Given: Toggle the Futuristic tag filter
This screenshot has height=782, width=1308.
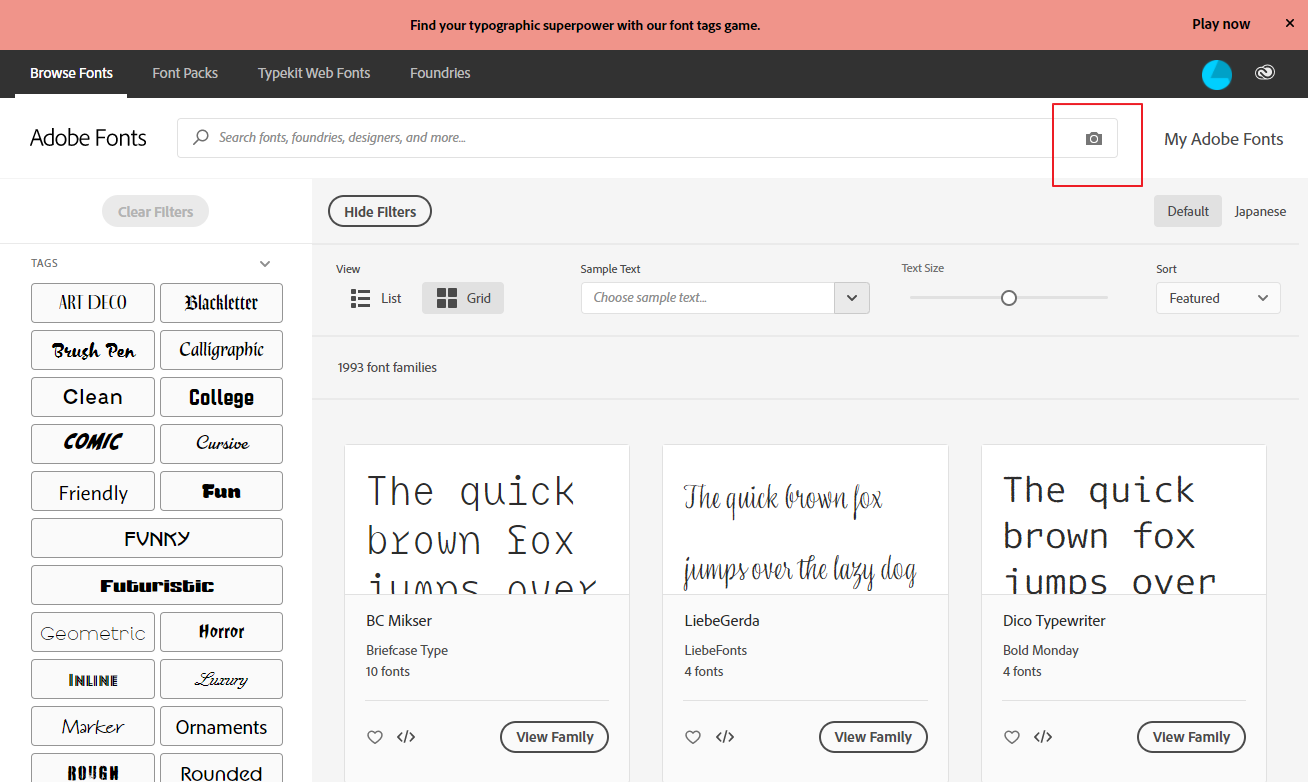Looking at the screenshot, I should click(x=157, y=585).
